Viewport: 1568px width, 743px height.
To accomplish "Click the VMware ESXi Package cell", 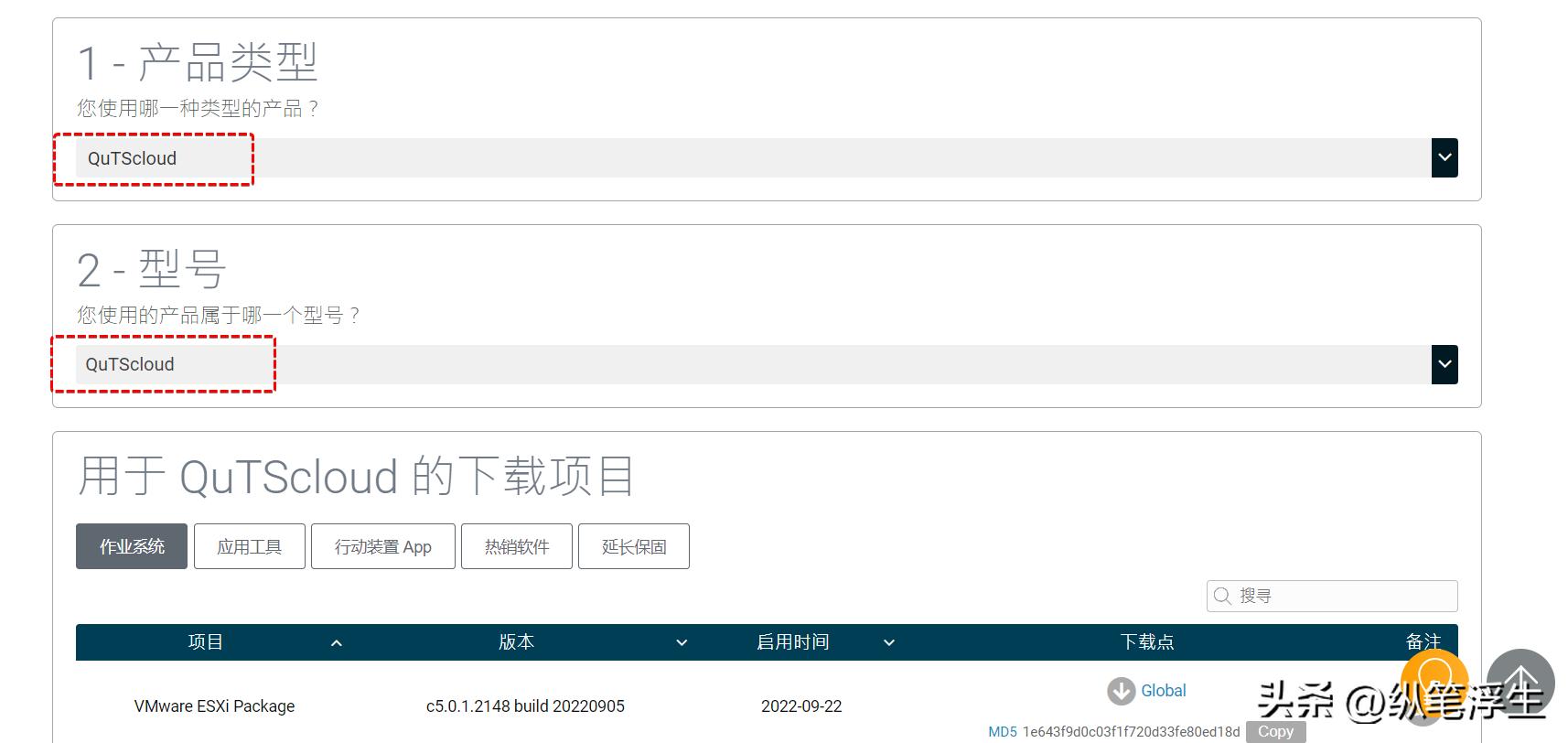I will [214, 706].
